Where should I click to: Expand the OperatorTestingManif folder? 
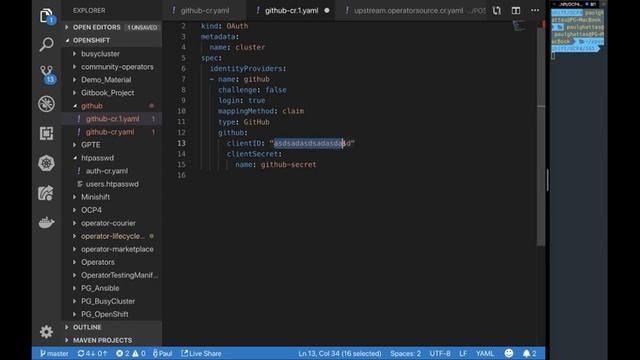(112, 276)
